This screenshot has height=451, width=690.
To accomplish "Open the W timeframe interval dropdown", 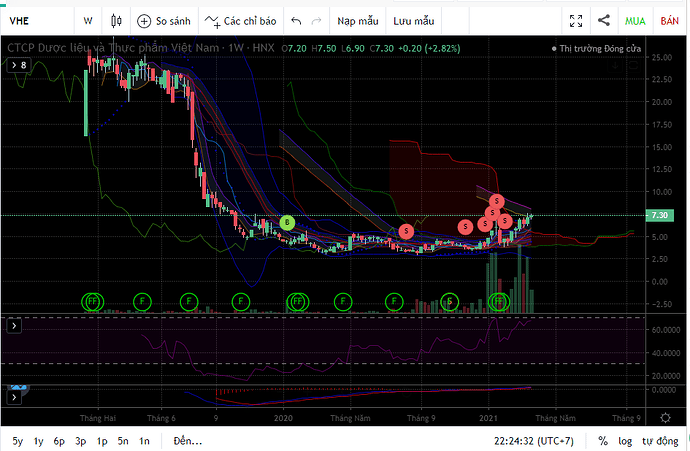I will [88, 20].
